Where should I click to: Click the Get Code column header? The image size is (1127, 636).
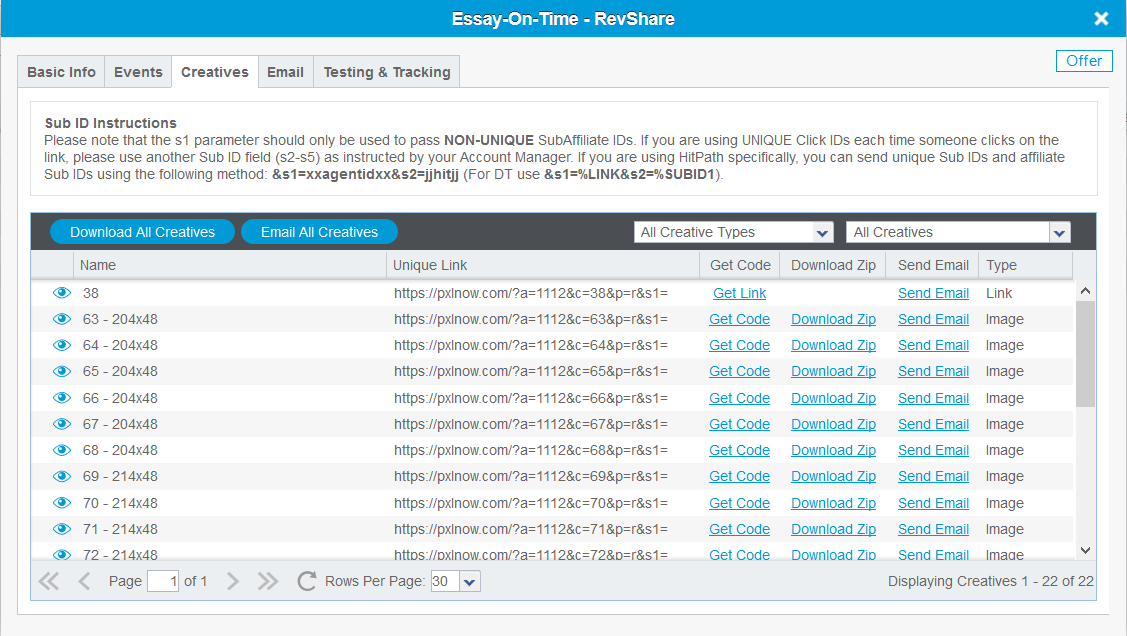(740, 265)
